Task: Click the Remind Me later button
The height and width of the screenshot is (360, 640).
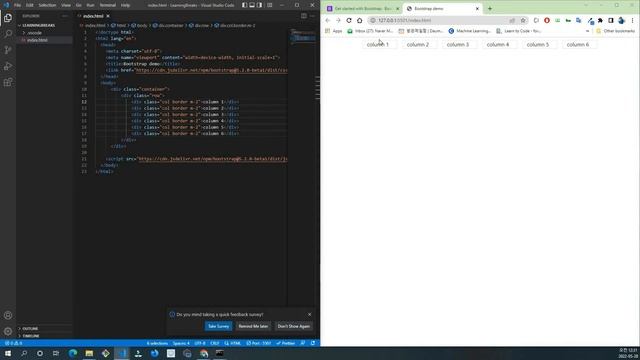Action: coord(253,326)
